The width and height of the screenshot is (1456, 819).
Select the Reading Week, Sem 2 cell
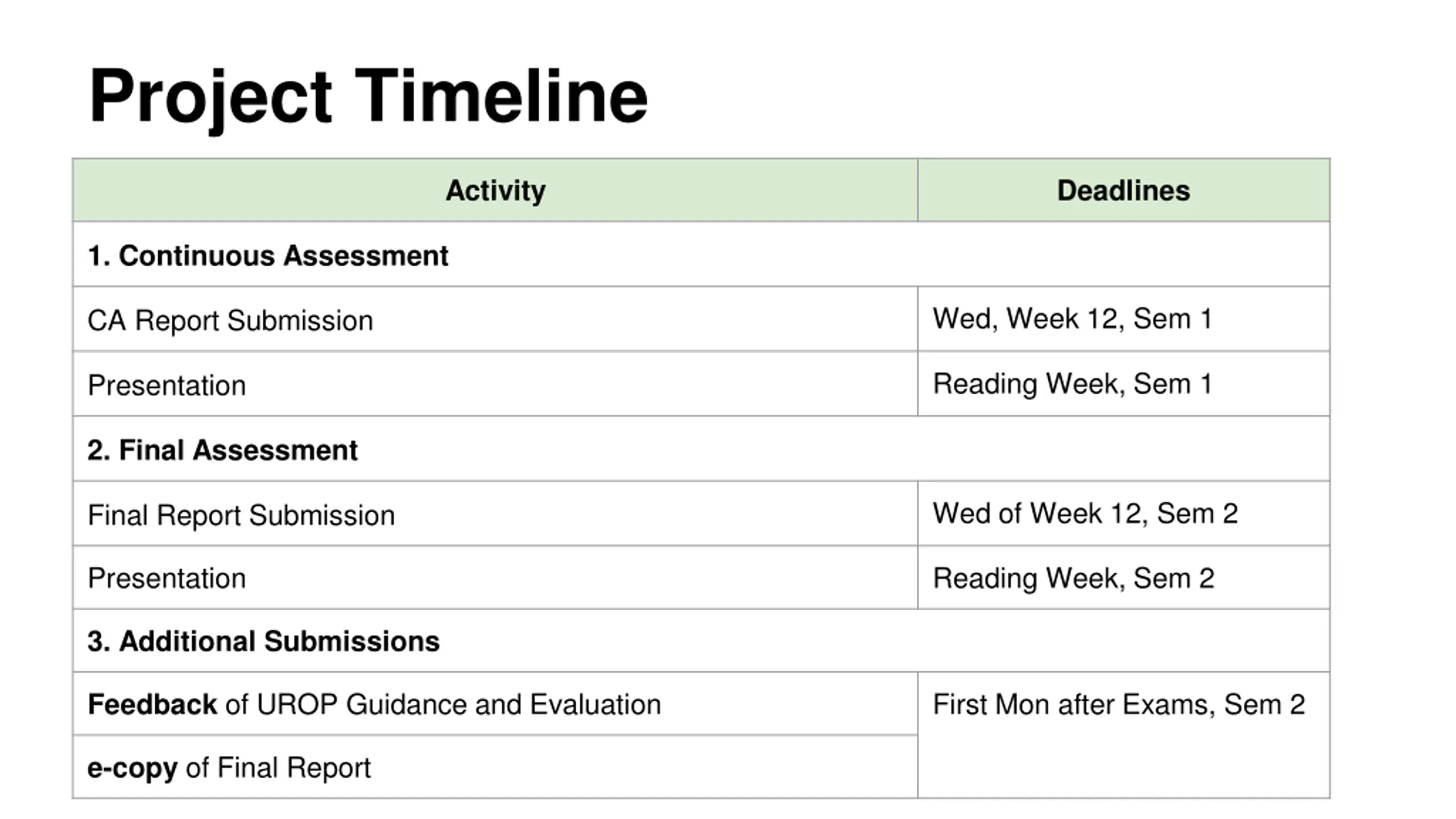point(1123,578)
